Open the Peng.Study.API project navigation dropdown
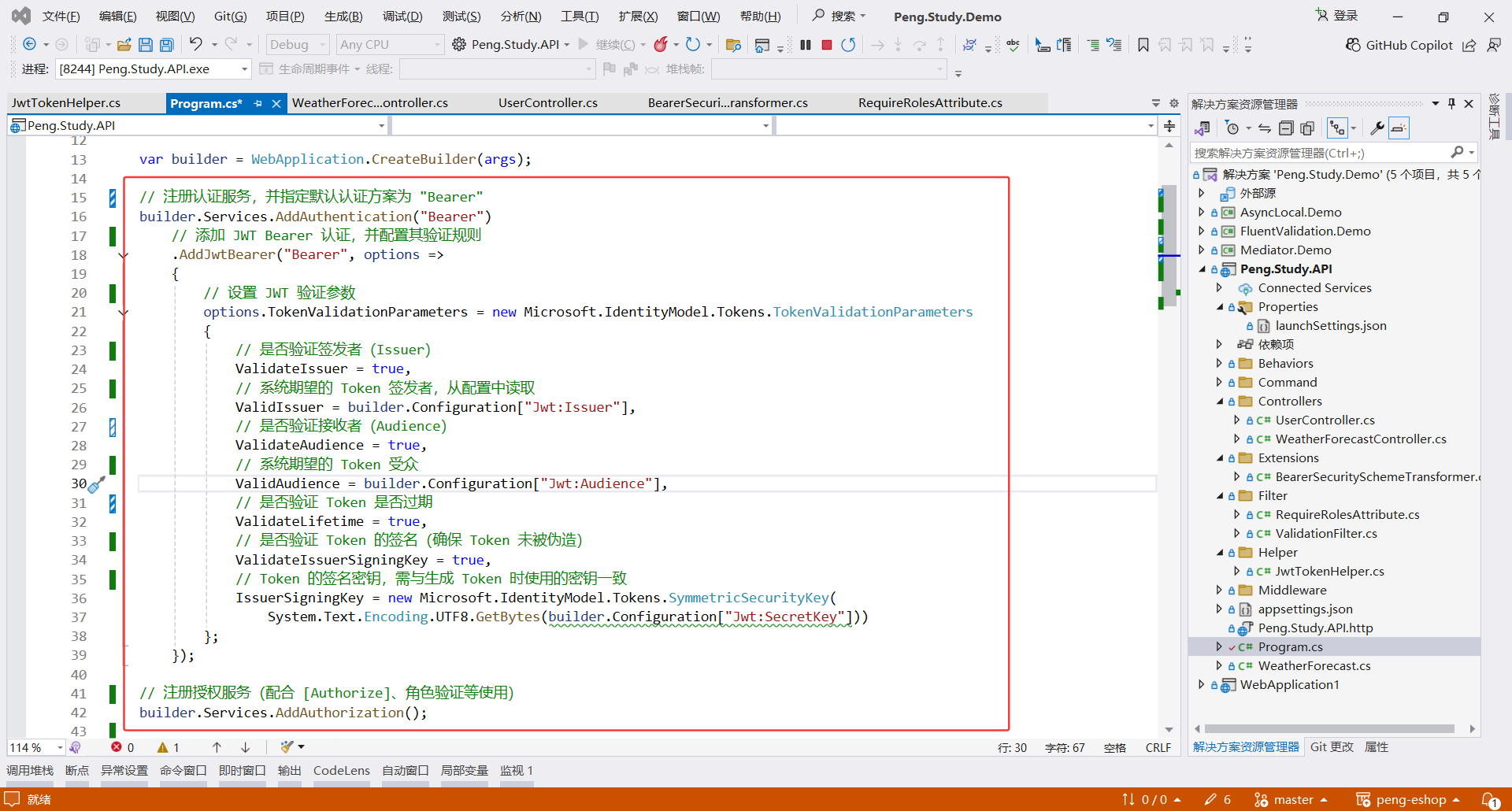This screenshot has height=811, width=1512. click(198, 126)
